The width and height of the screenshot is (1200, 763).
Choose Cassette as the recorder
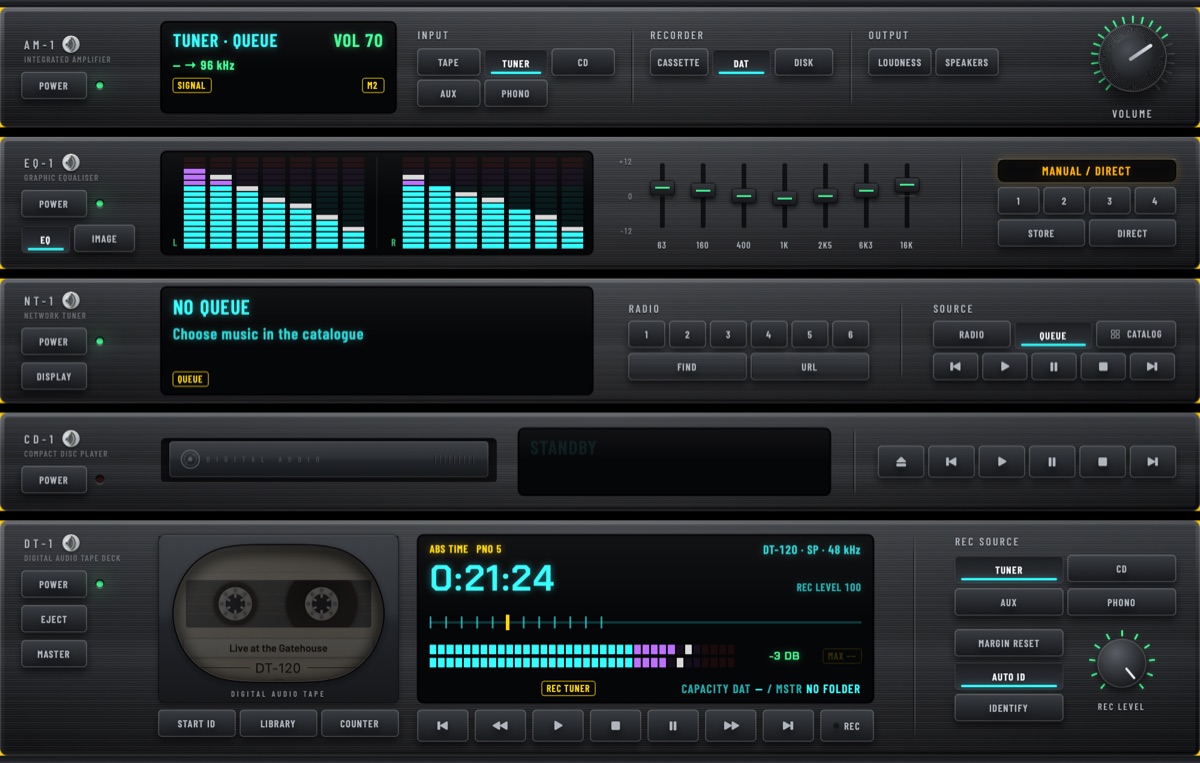[x=679, y=62]
